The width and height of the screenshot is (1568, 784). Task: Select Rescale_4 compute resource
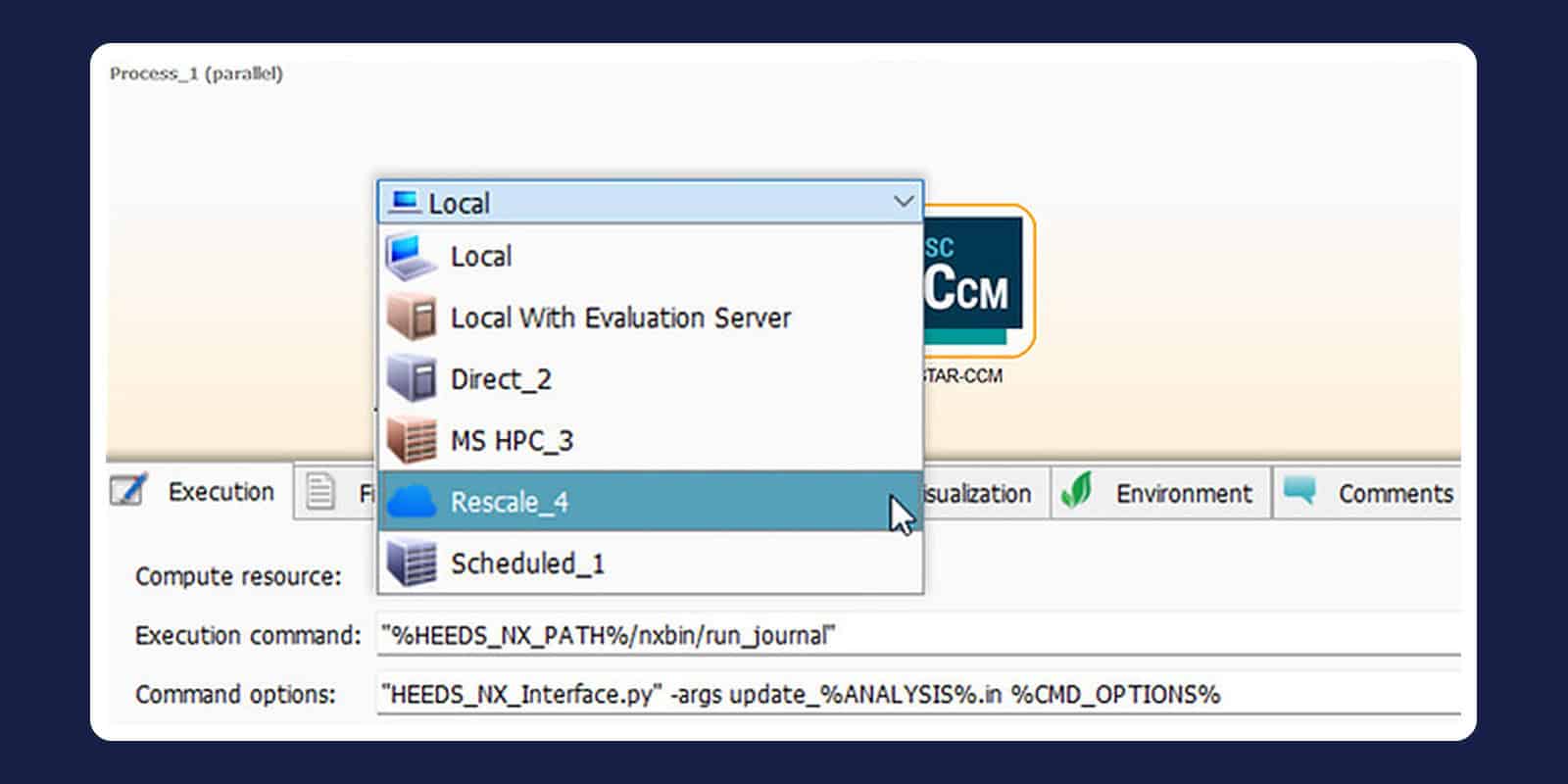651,502
